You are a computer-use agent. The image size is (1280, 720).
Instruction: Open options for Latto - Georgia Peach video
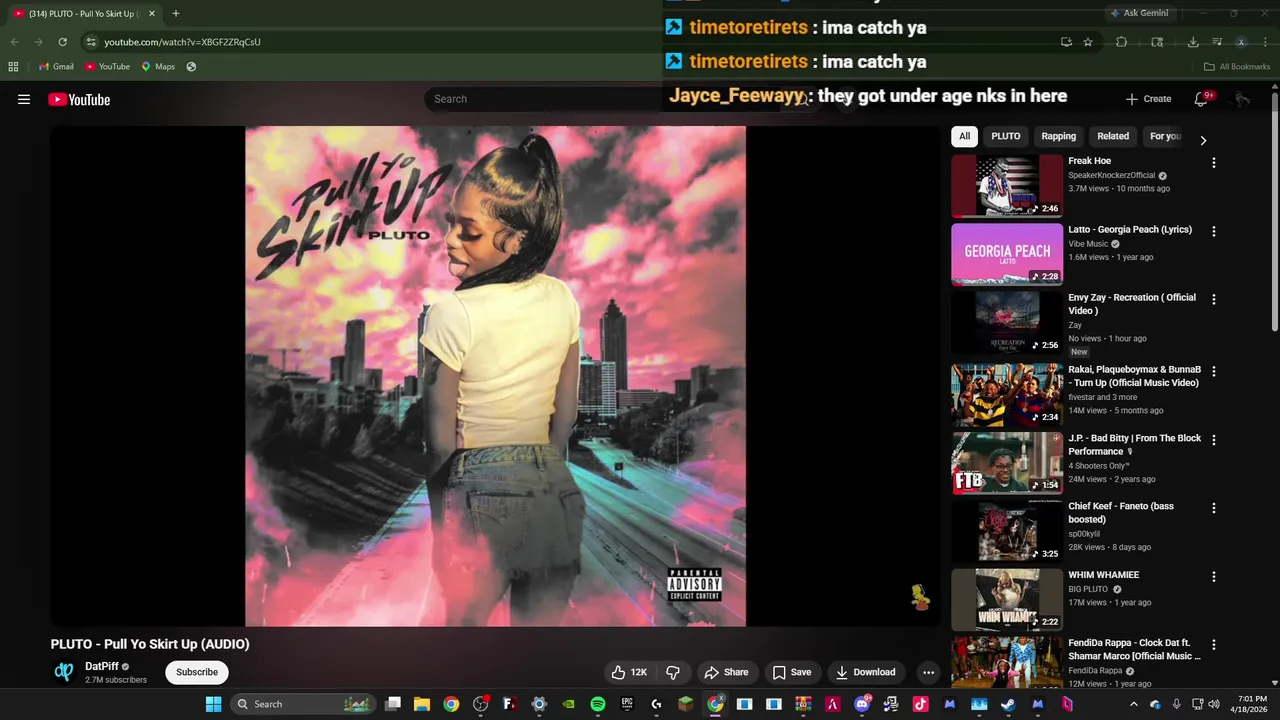tap(1214, 231)
